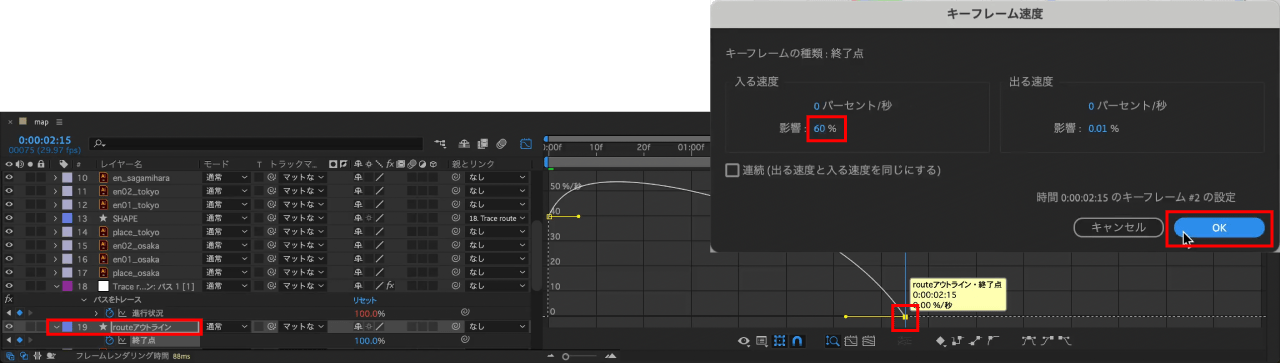The image size is (1280, 364).
Task: Select the map composition tab
Action: (x=42, y=121)
